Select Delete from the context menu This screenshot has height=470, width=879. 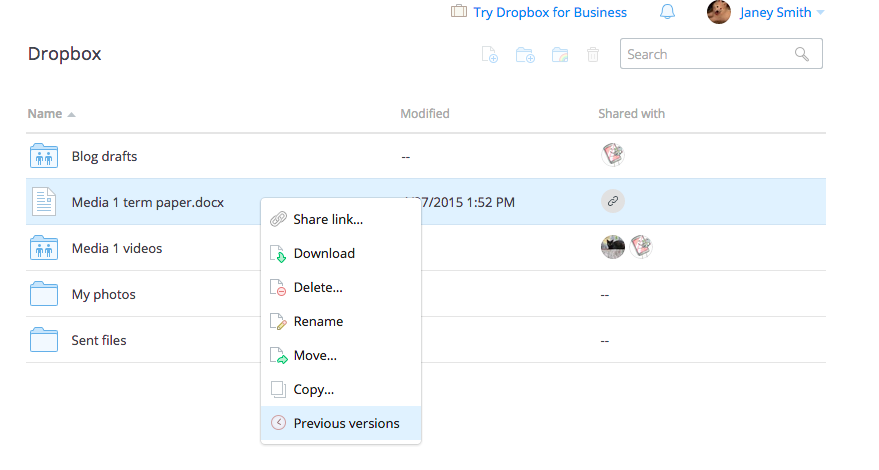(x=317, y=287)
